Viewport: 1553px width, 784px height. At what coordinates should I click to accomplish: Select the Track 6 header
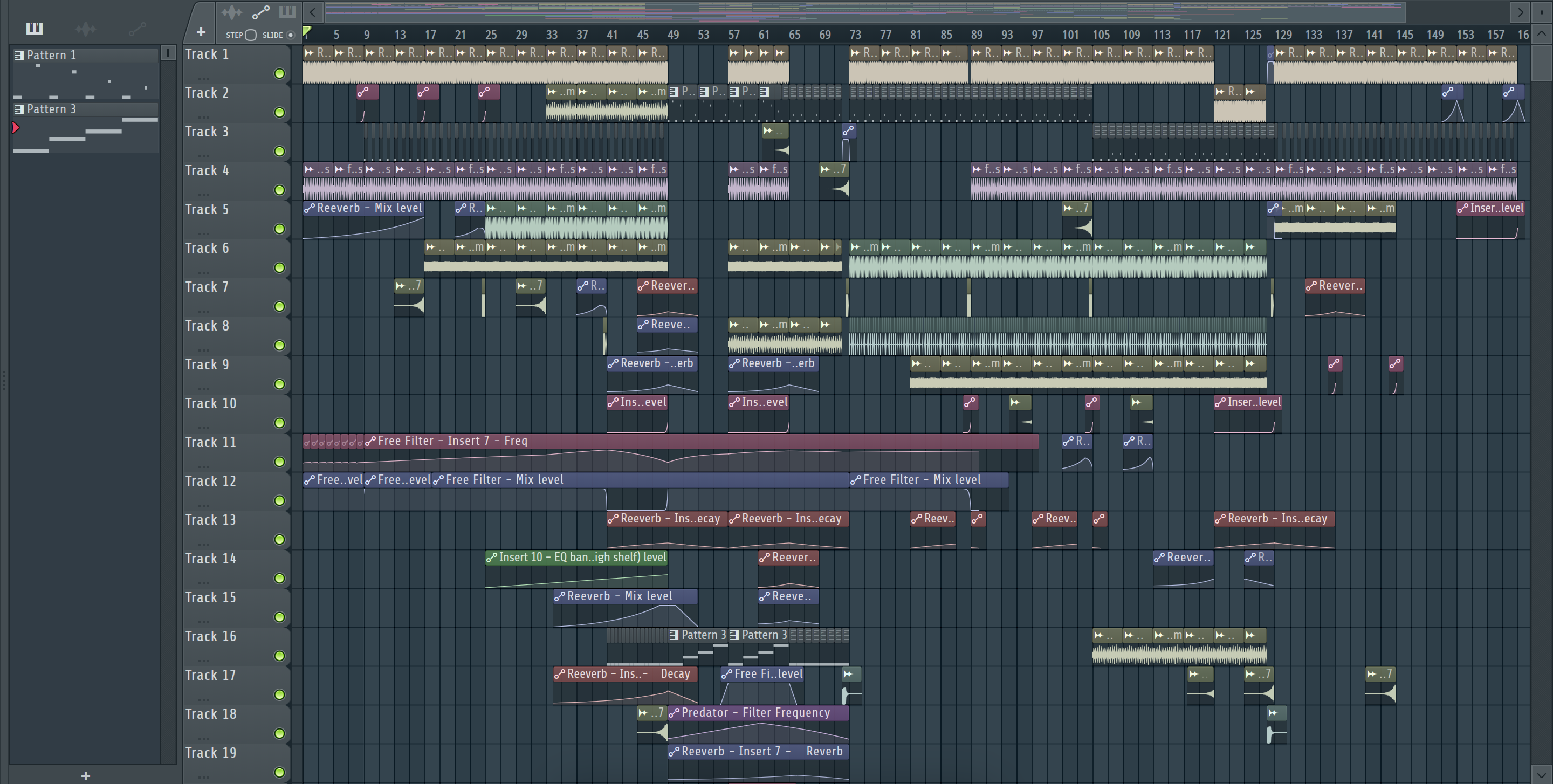click(236, 258)
